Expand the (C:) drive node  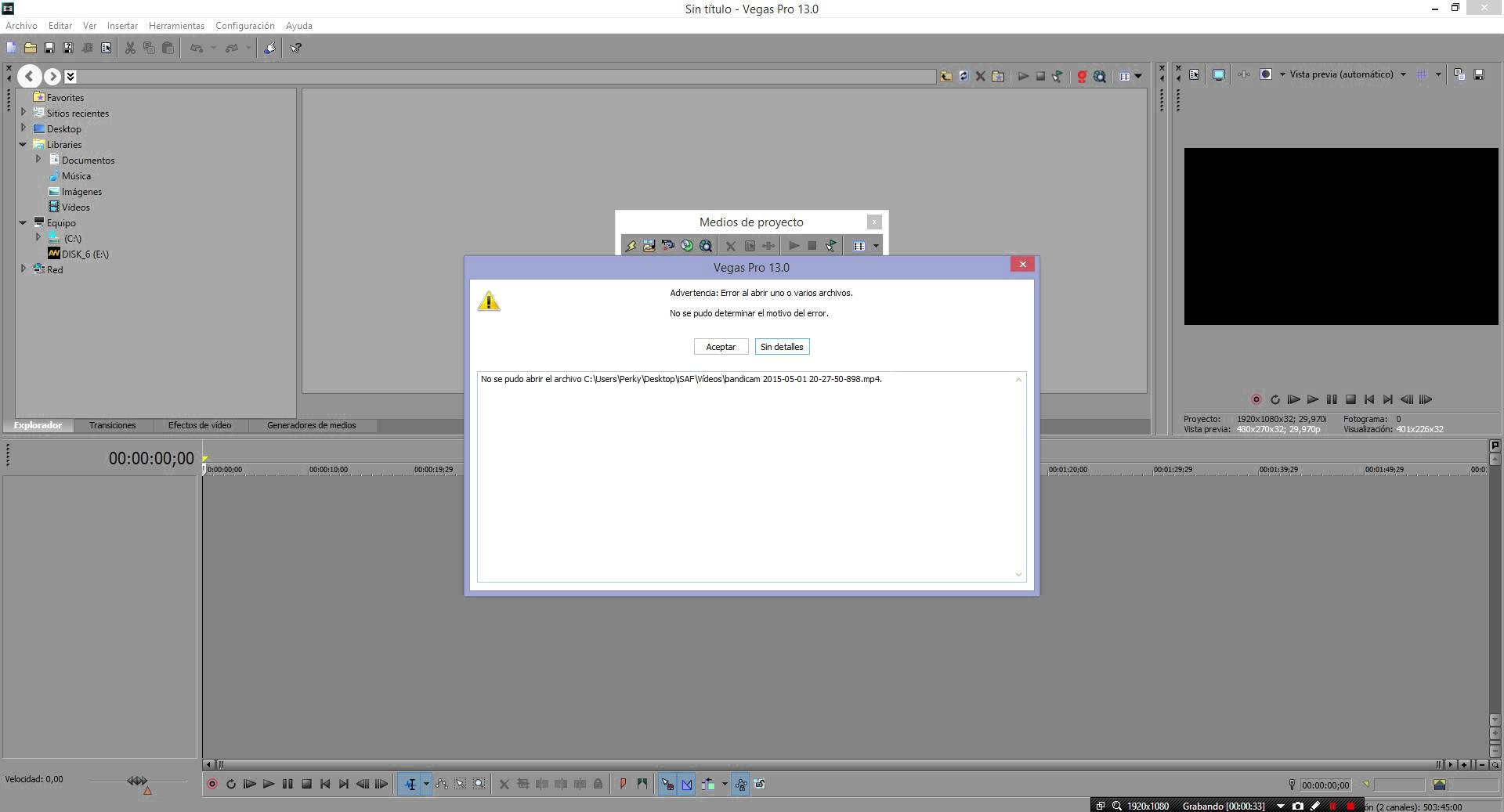point(38,236)
